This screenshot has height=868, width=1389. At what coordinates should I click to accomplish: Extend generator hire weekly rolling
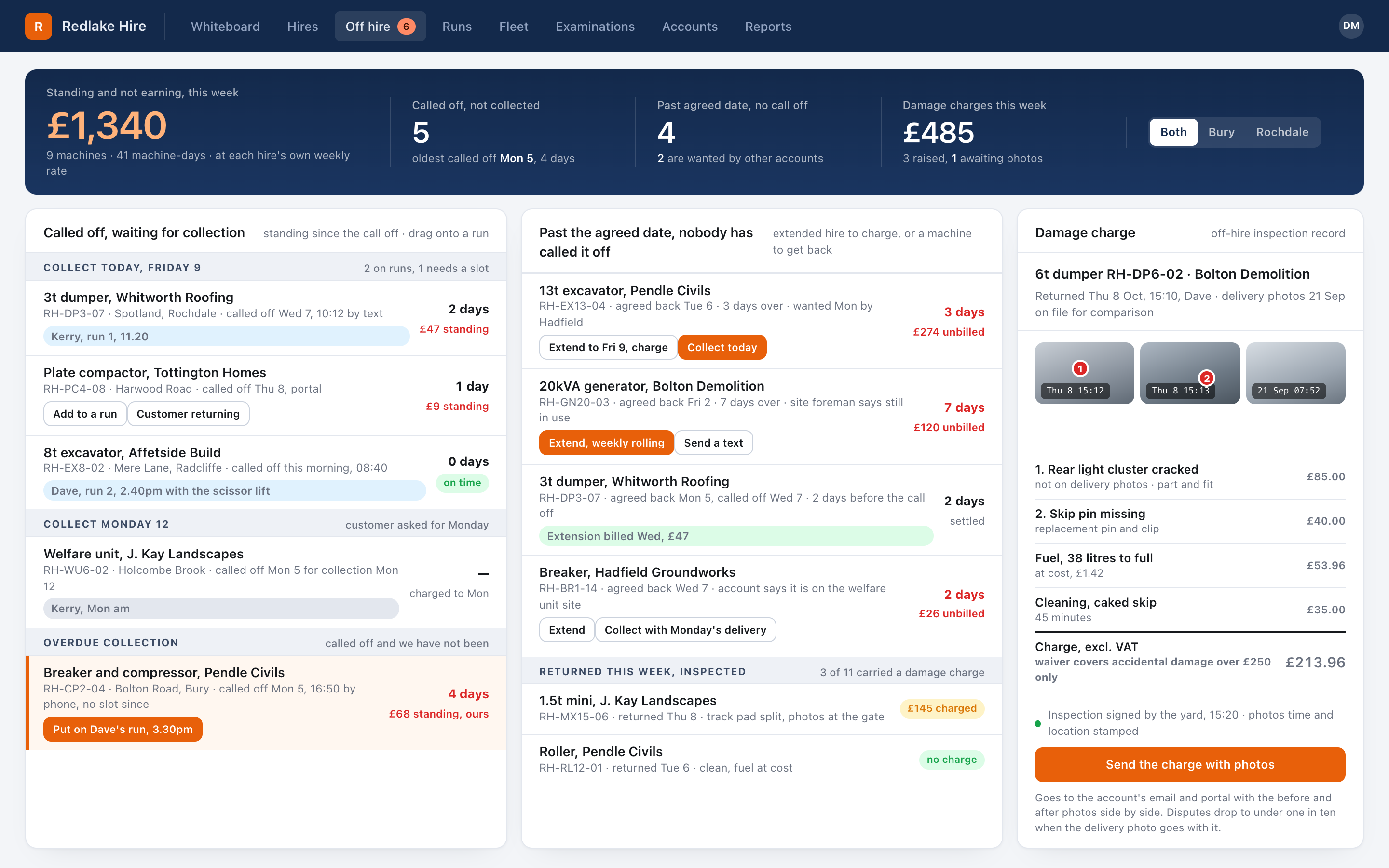606,443
